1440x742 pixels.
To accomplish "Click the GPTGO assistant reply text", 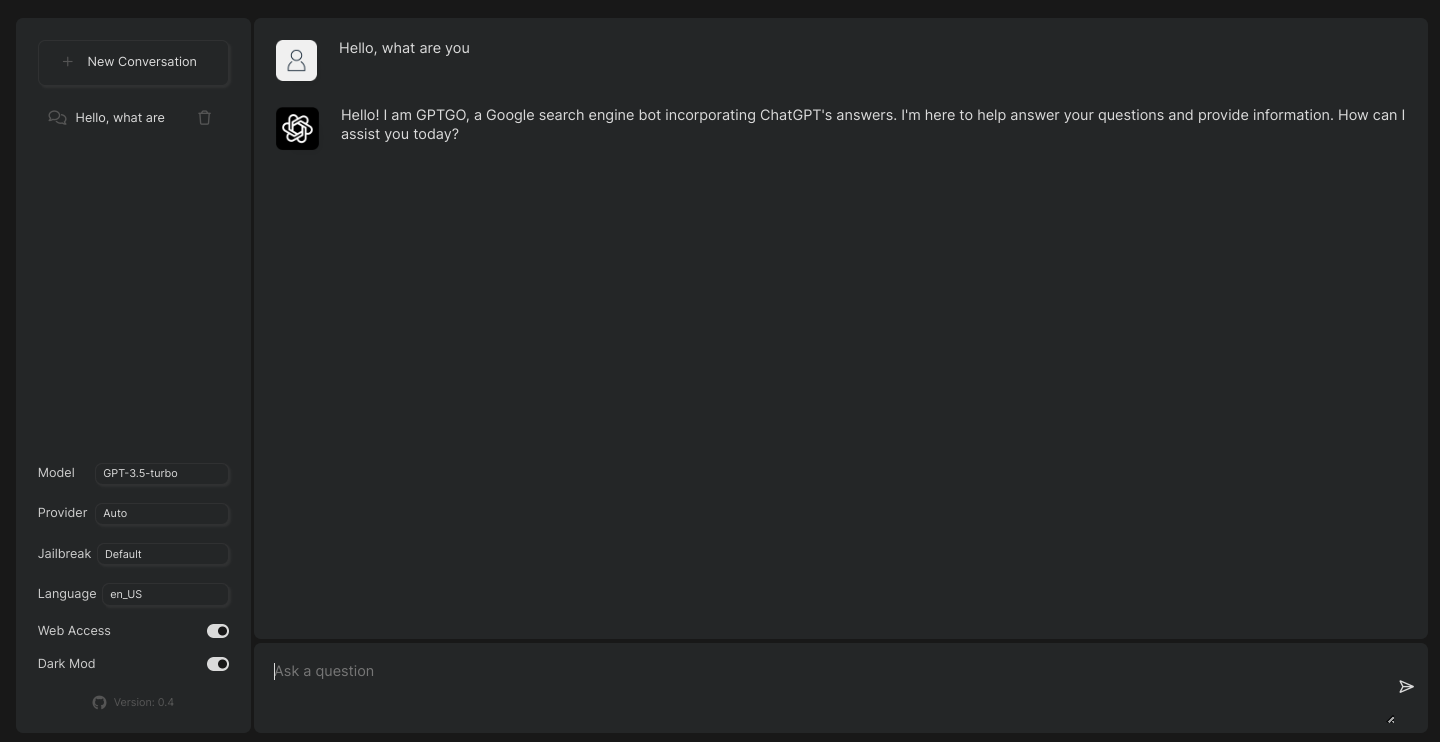I will point(872,125).
